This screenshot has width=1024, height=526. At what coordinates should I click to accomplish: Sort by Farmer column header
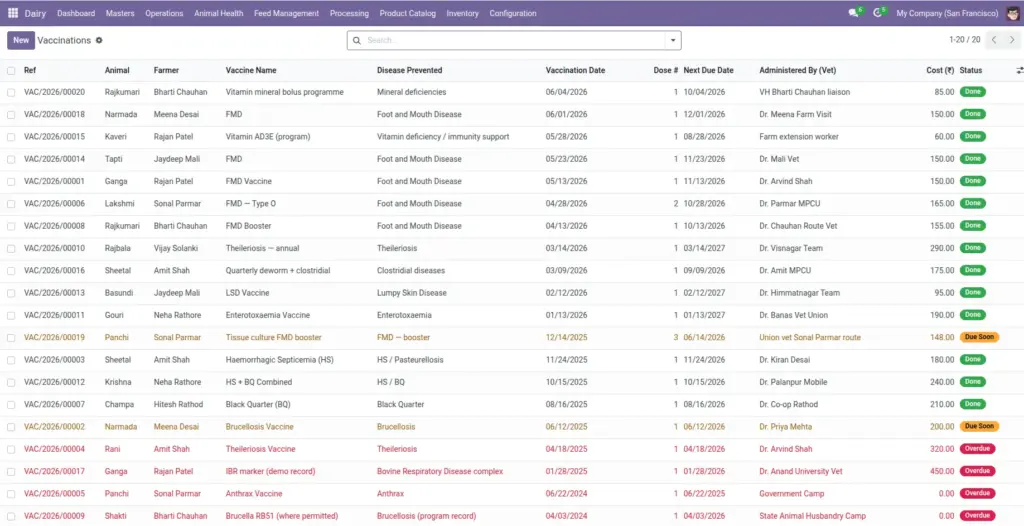(166, 71)
